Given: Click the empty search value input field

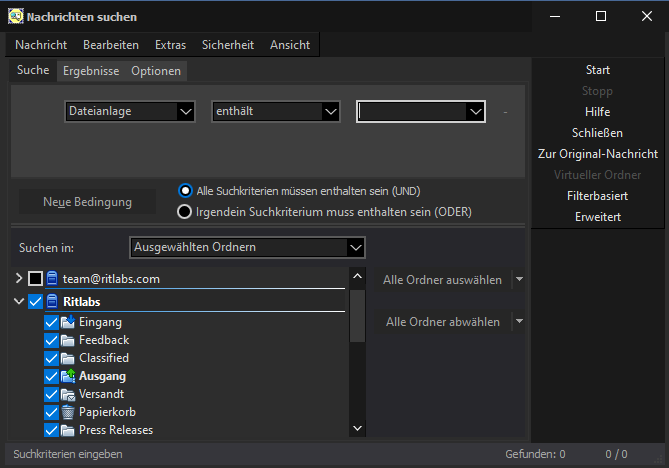Looking at the screenshot, I should click(412, 112).
